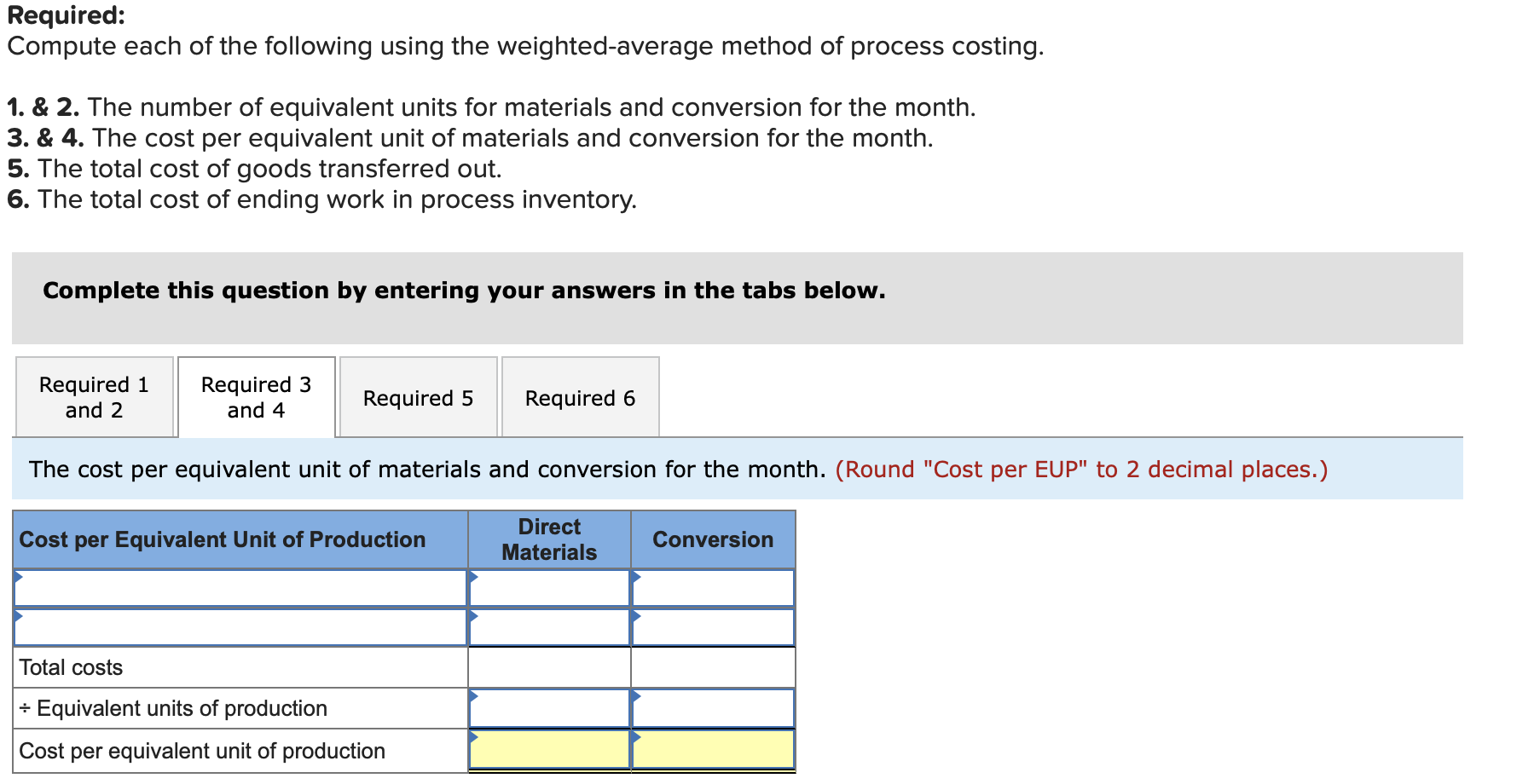The image size is (1540, 784).
Task: Select the Total costs Direct Materials cell
Action: [x=550, y=667]
